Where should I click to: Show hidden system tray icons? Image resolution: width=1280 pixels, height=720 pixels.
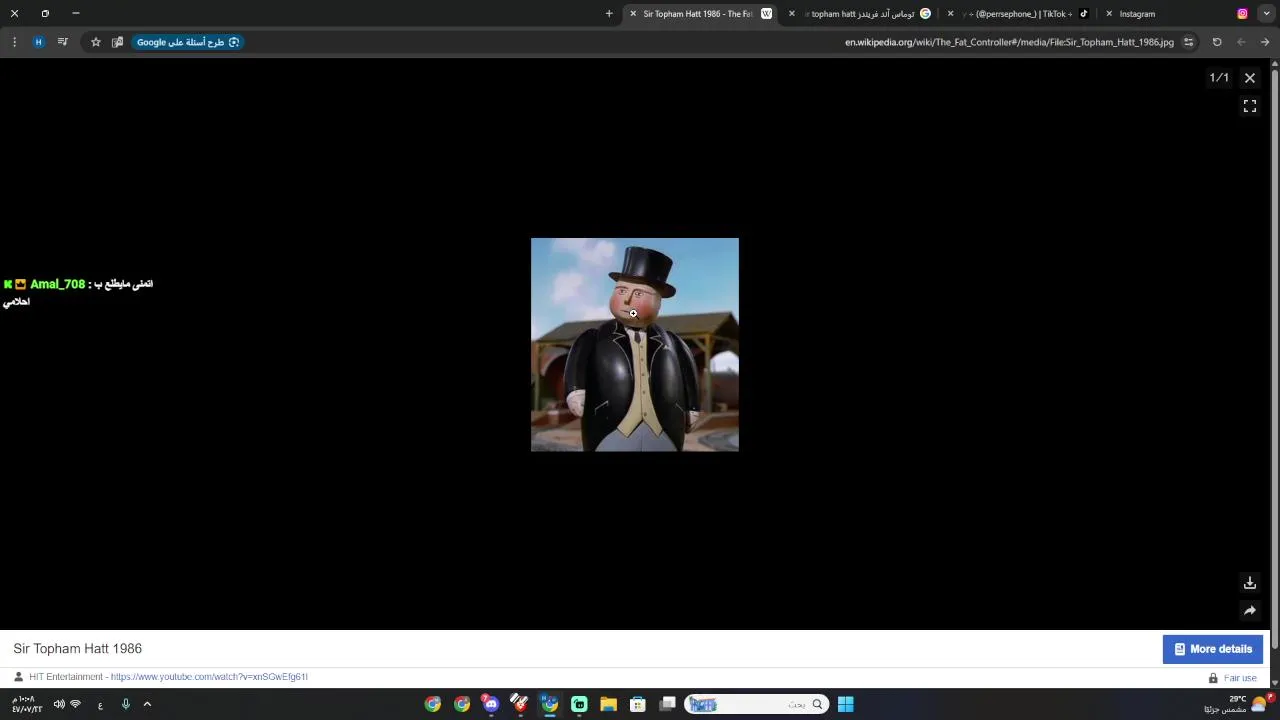[x=147, y=704]
